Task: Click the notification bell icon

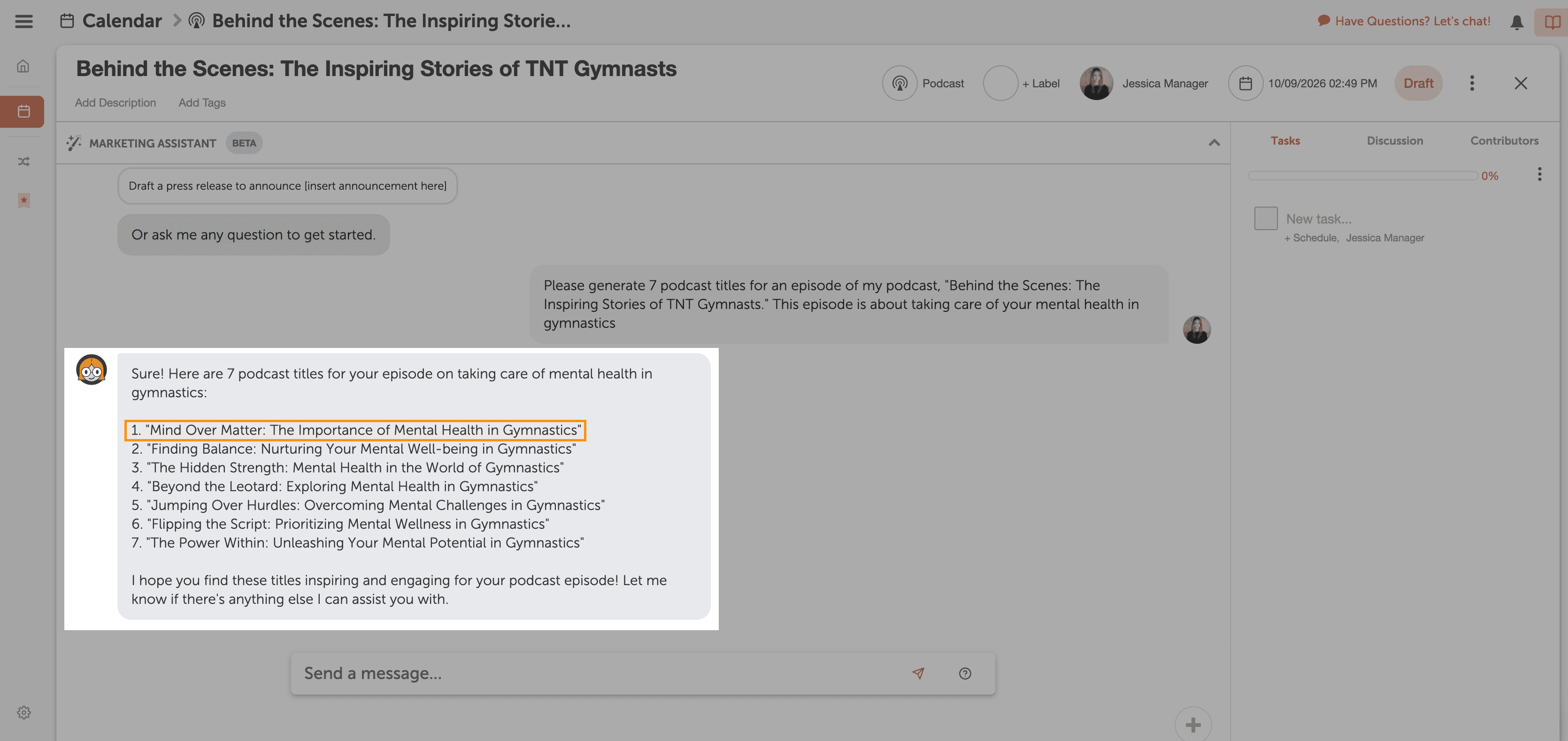Action: (x=1516, y=22)
